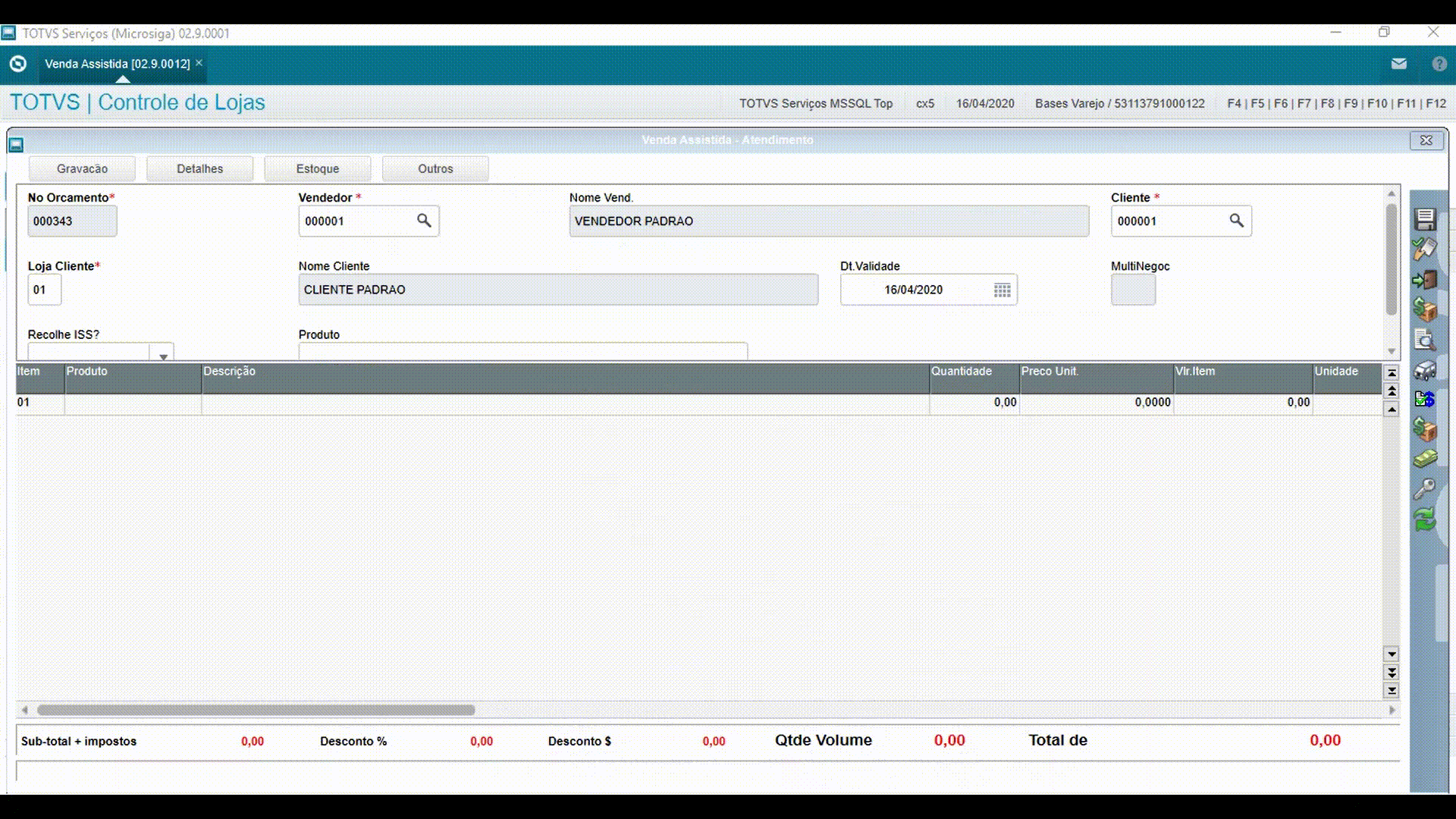
Task: Open the Estoque menu
Action: (x=318, y=168)
